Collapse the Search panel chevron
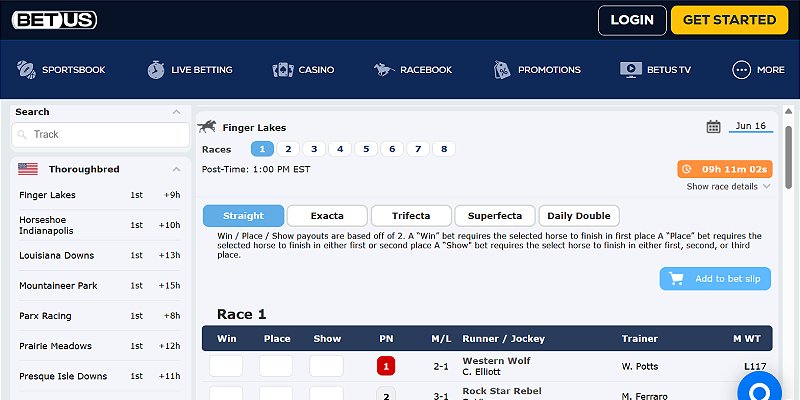 tap(177, 112)
